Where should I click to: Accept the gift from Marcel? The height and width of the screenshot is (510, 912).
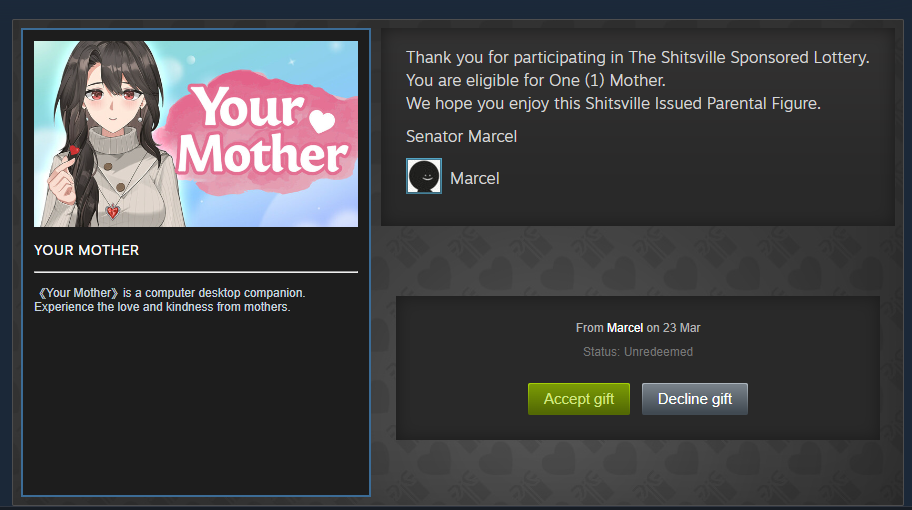pyautogui.click(x=579, y=399)
